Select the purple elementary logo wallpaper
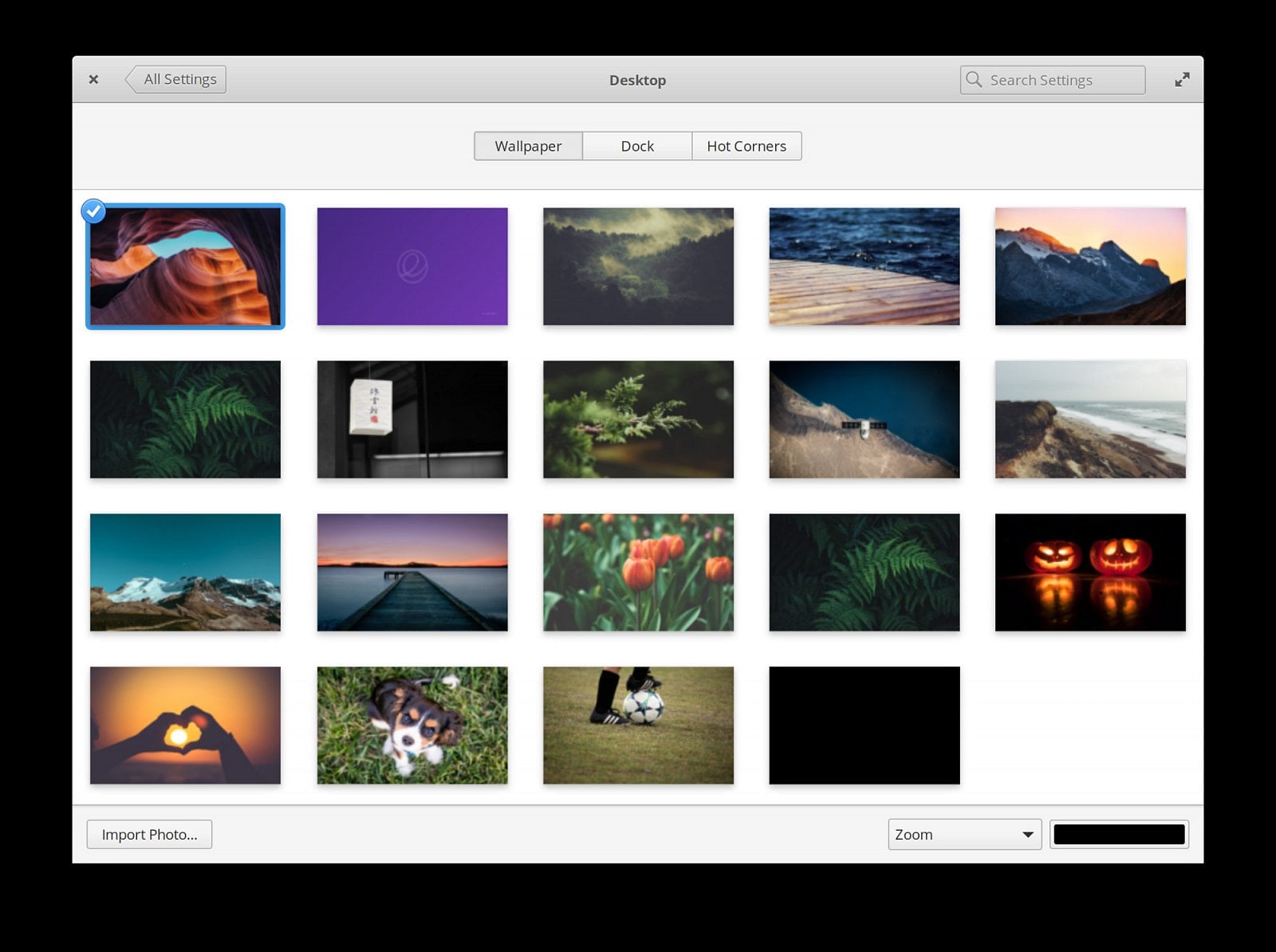 [412, 266]
